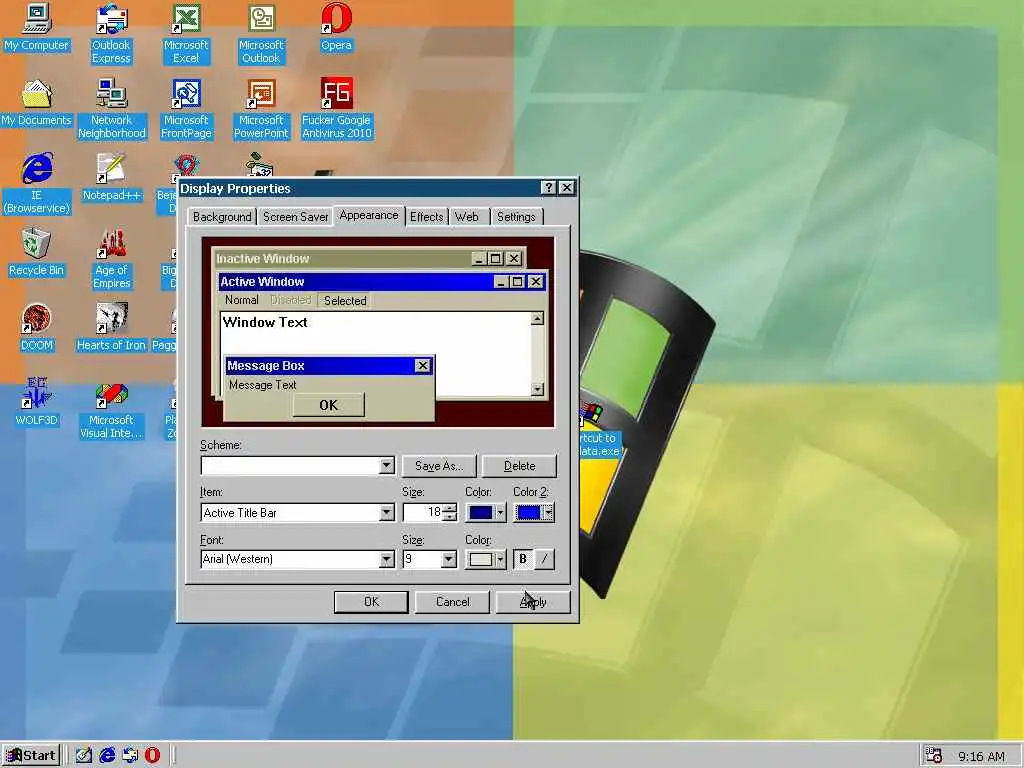This screenshot has width=1024, height=768.
Task: Select the Microsoft Visual InterDev shortcut
Action: pyautogui.click(x=112, y=409)
